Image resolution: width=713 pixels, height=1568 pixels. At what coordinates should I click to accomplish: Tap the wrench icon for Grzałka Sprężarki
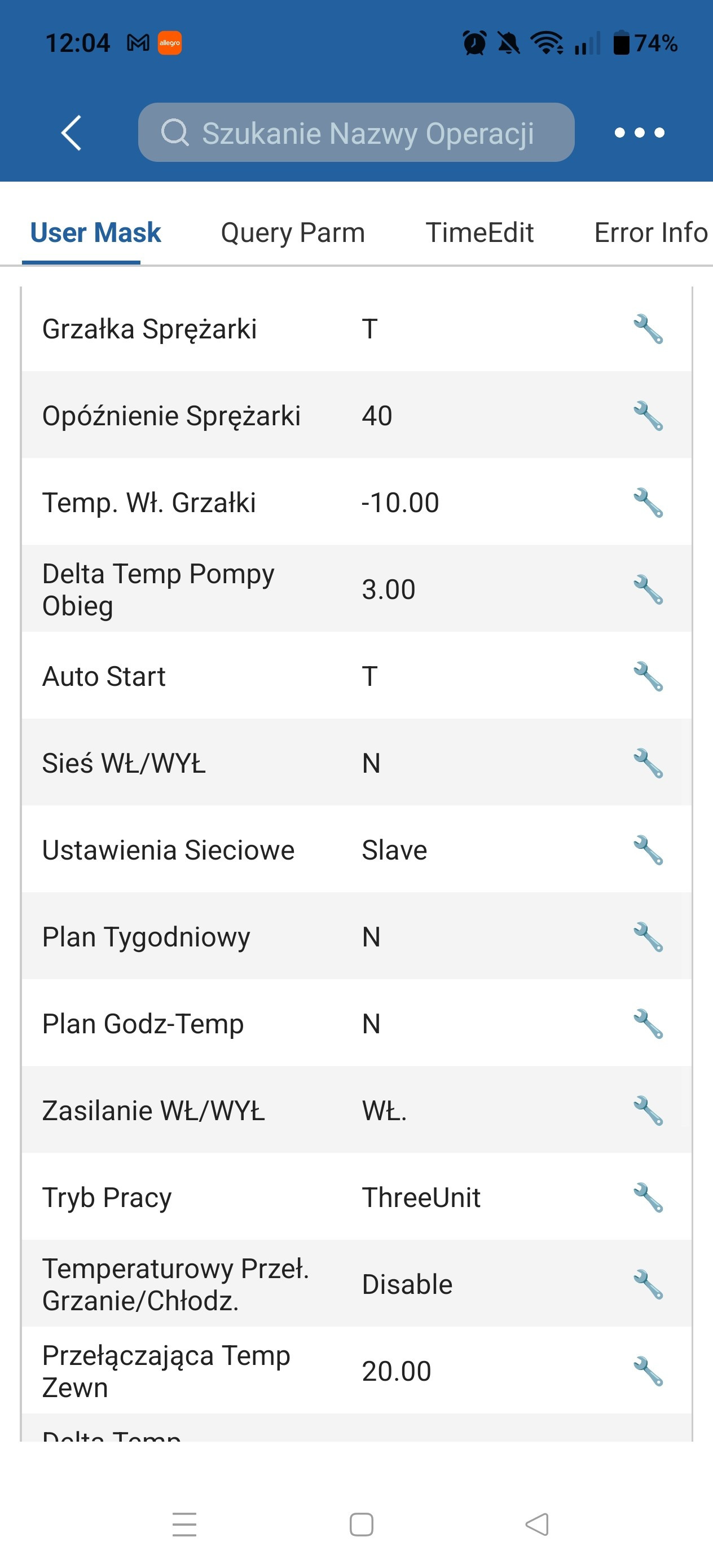[648, 329]
